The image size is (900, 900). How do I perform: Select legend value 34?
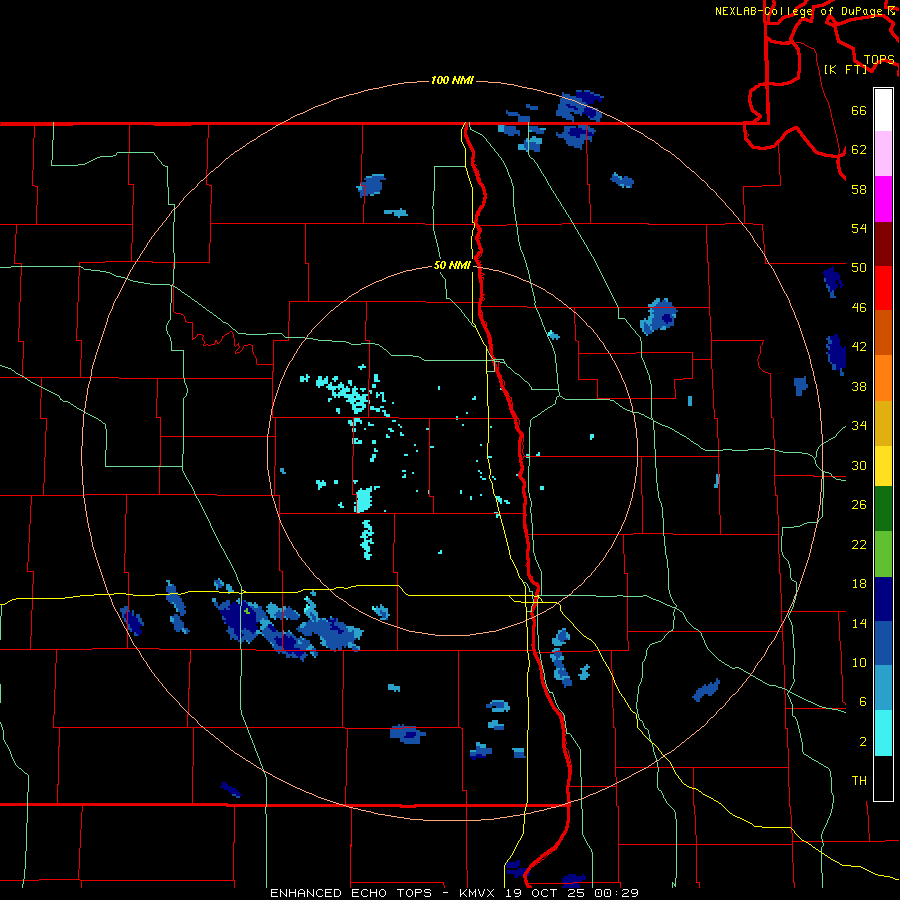click(859, 426)
